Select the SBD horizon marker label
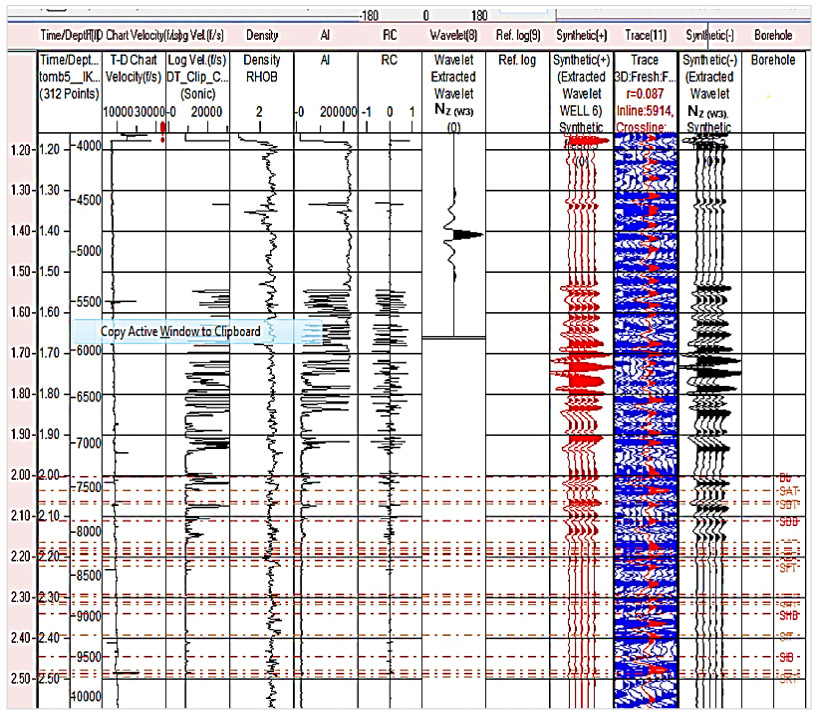This screenshot has width=820, height=715. pos(789,522)
